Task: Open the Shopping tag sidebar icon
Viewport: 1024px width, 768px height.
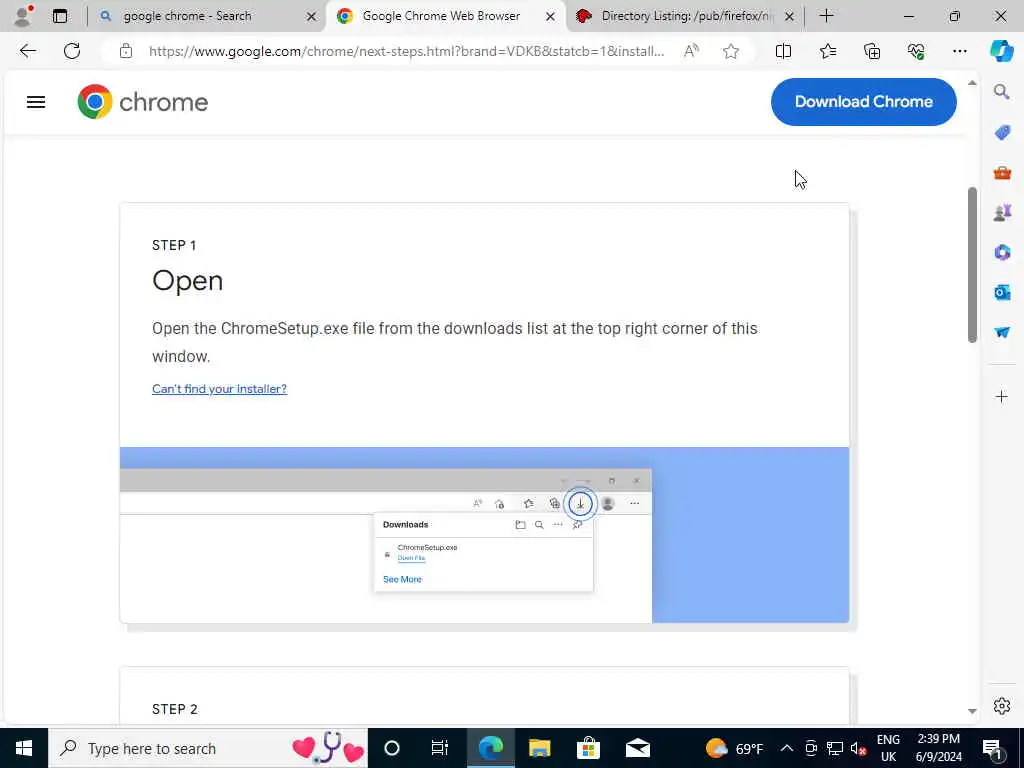Action: coord(1002,133)
